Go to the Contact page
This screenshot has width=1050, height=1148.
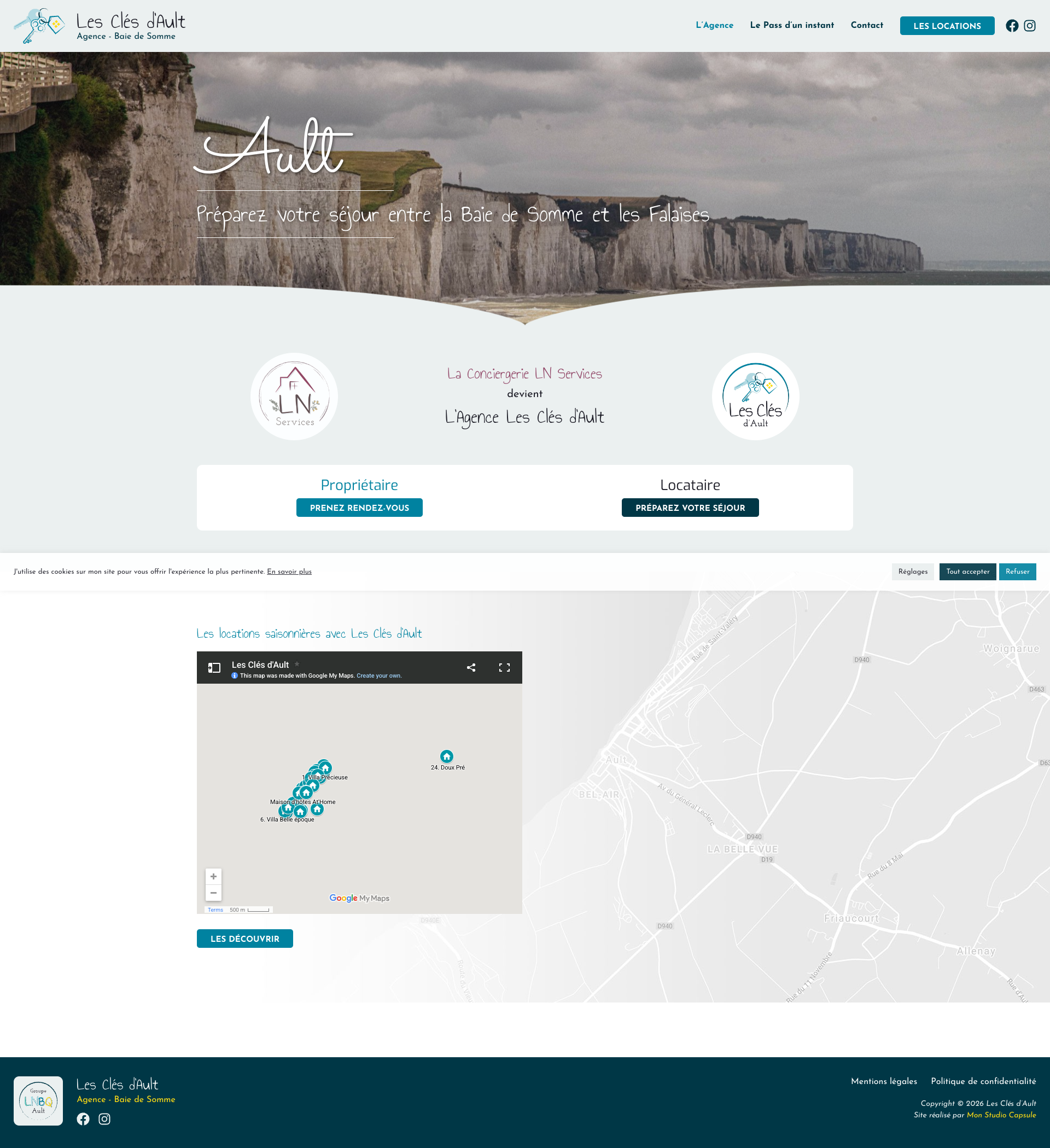point(867,25)
